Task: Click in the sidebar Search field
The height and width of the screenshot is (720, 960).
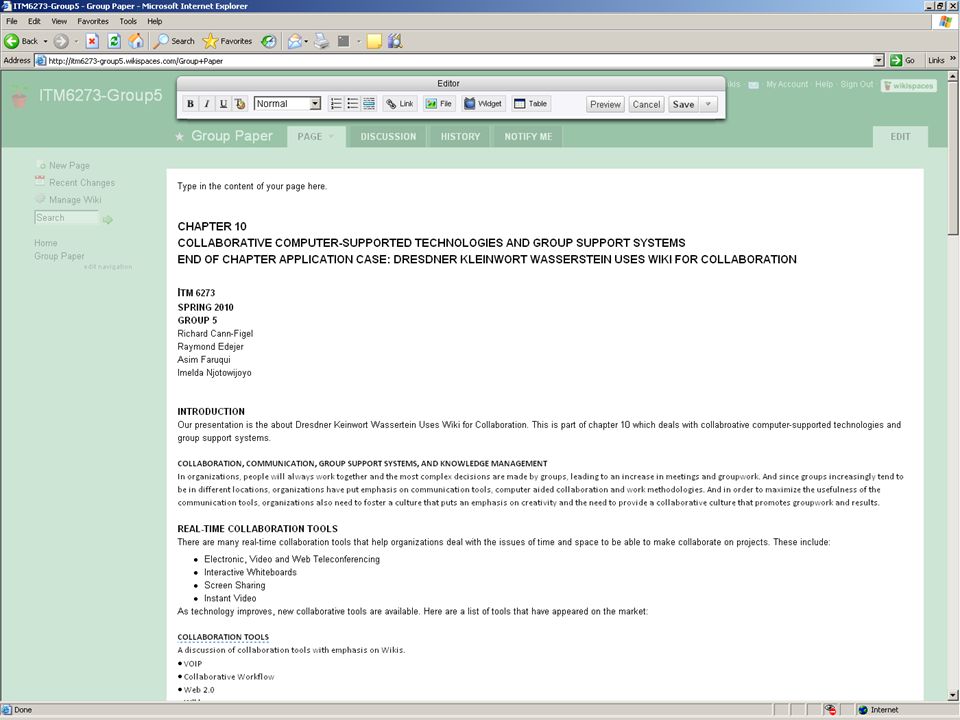Action: [x=66, y=218]
